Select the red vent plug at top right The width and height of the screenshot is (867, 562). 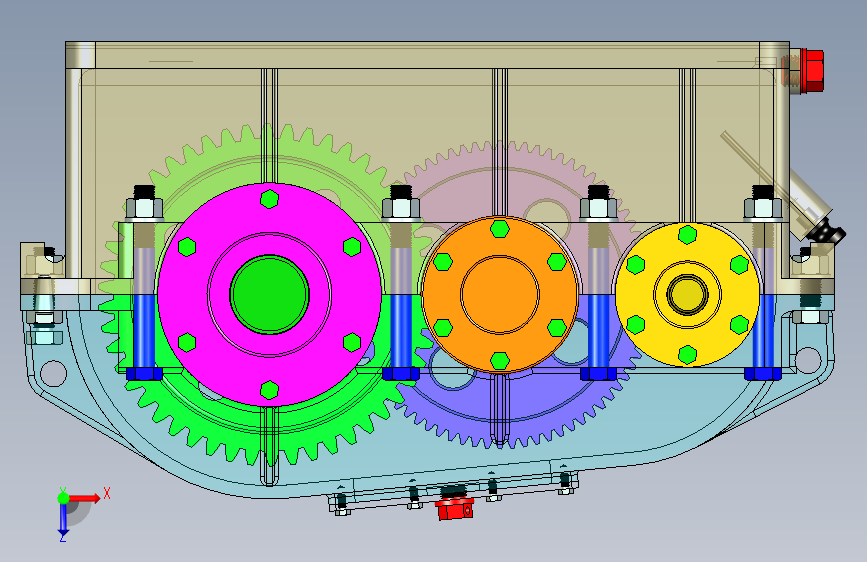(811, 70)
